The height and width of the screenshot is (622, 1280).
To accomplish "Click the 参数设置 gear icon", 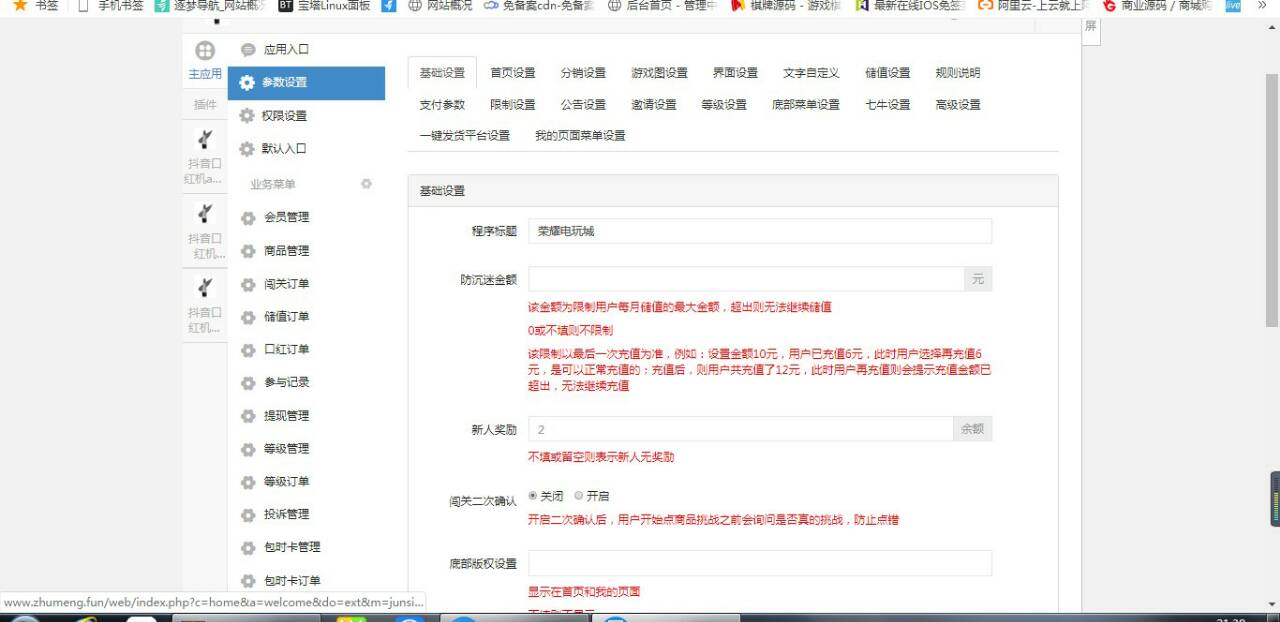I will [247, 83].
